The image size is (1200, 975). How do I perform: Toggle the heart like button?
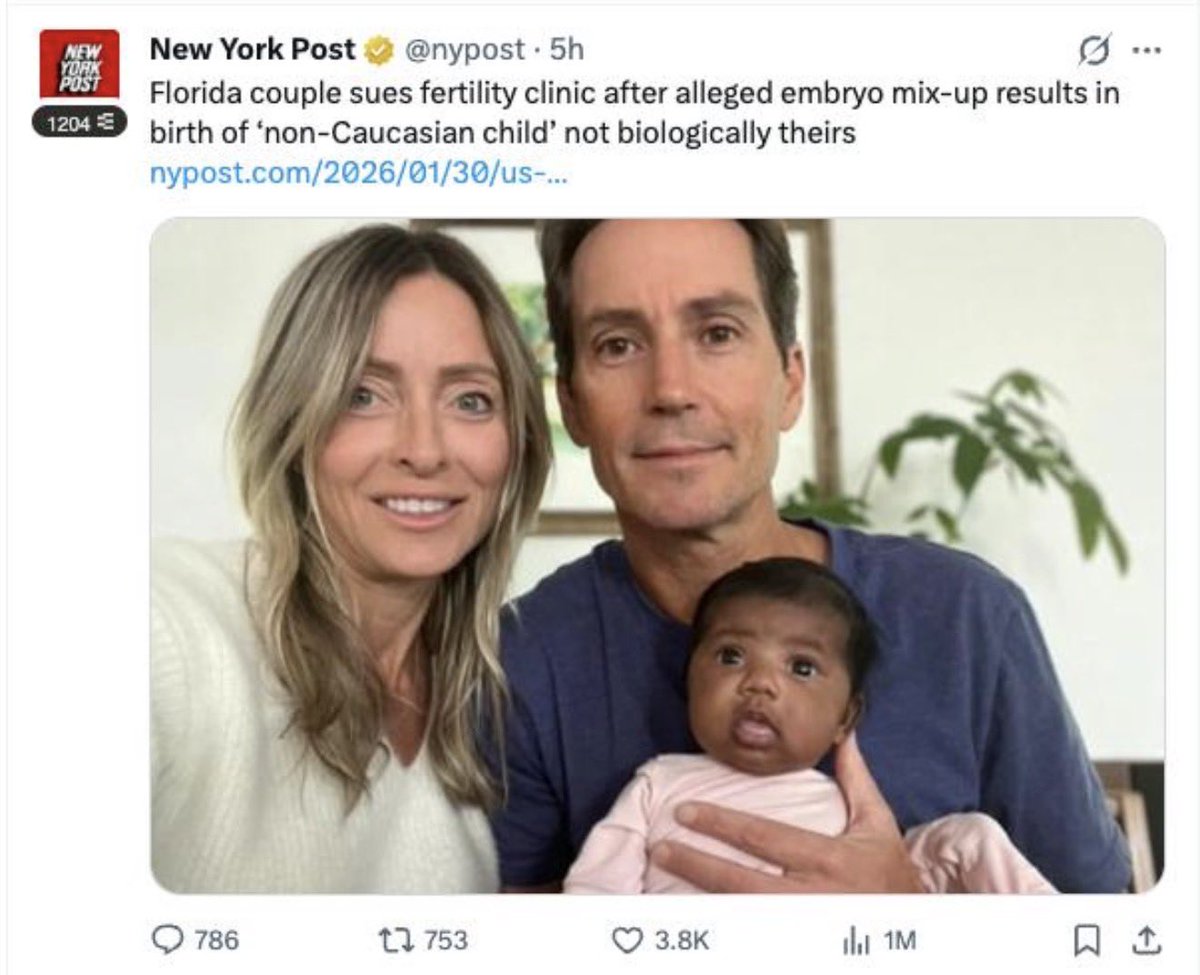(627, 939)
